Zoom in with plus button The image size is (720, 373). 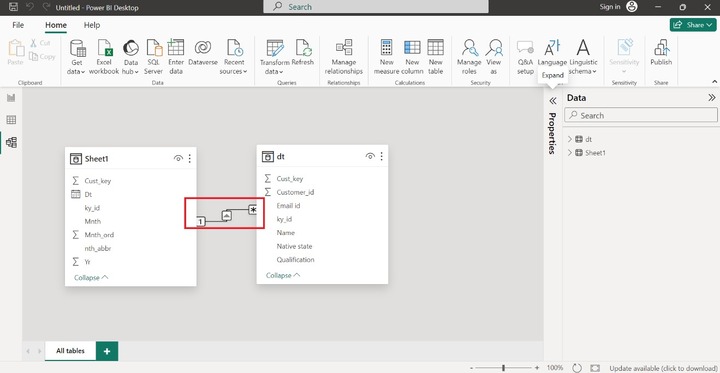point(537,368)
